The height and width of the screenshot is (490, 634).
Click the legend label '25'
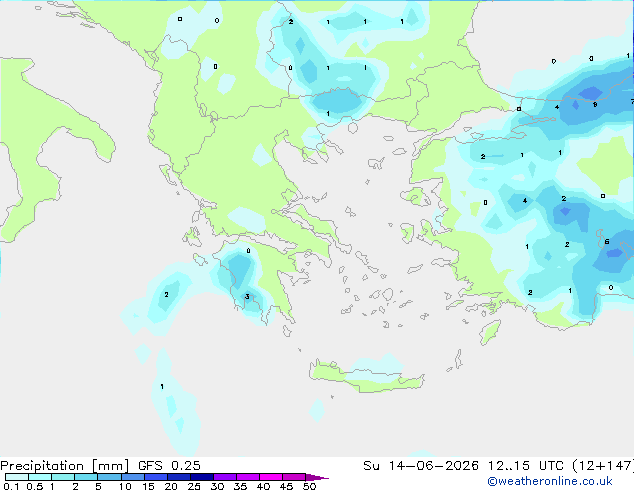194,486
